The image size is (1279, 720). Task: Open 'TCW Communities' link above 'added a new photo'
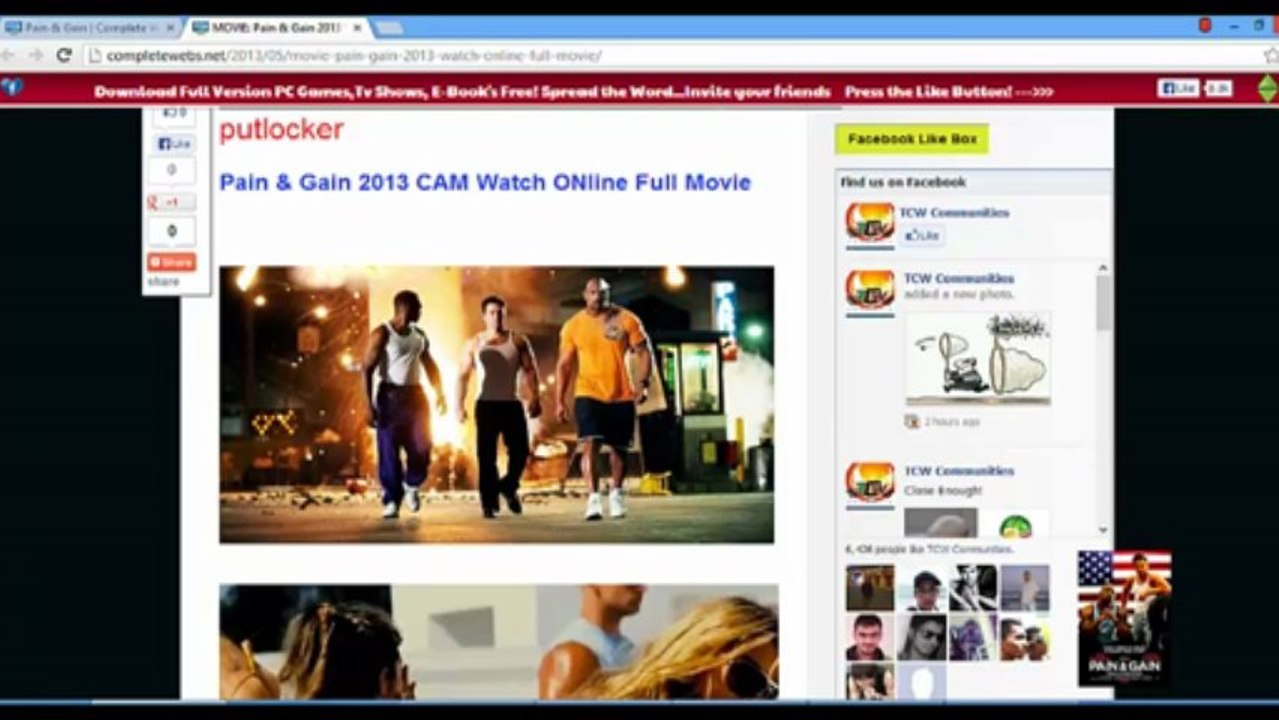[959, 279]
